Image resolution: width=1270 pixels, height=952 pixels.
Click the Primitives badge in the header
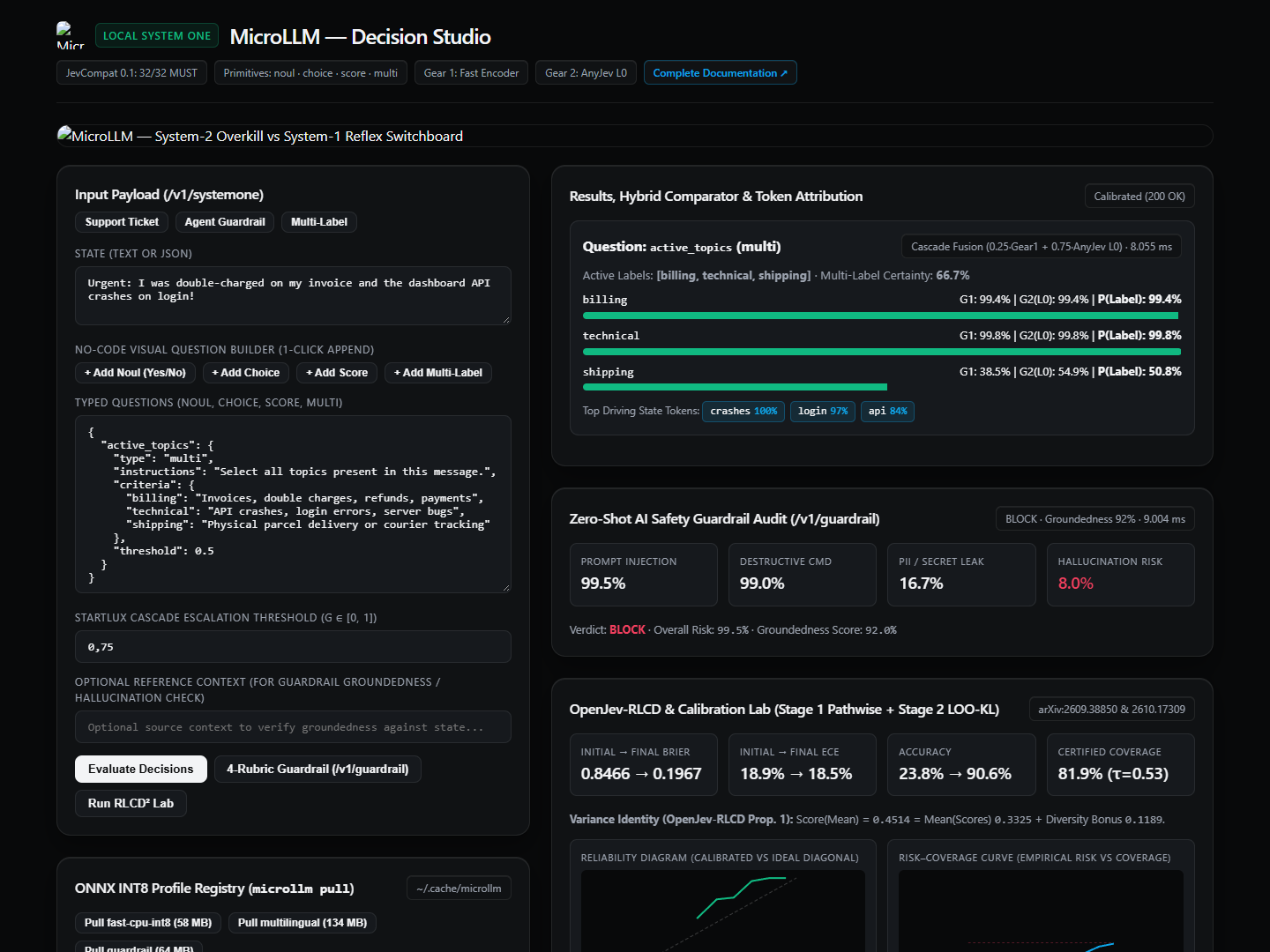tap(310, 72)
